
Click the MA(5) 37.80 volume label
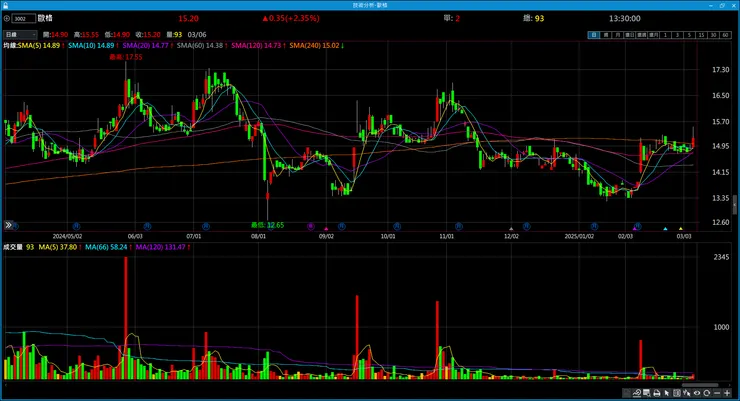pos(58,247)
